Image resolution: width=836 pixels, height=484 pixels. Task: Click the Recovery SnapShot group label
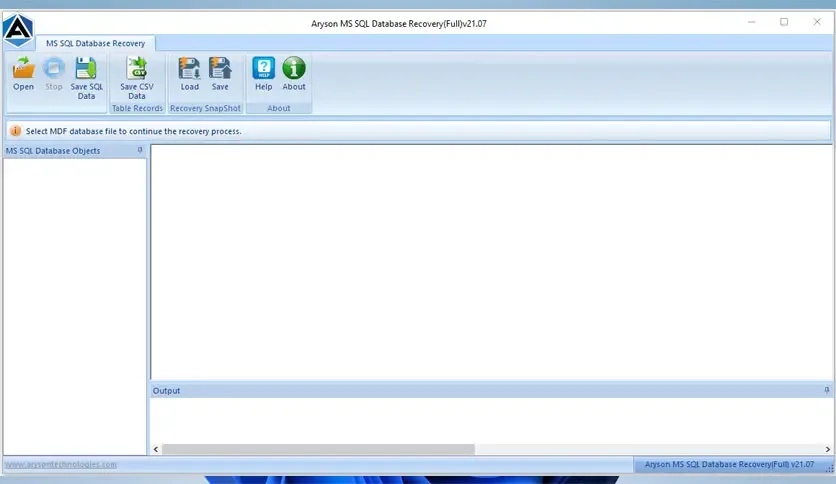click(x=205, y=108)
